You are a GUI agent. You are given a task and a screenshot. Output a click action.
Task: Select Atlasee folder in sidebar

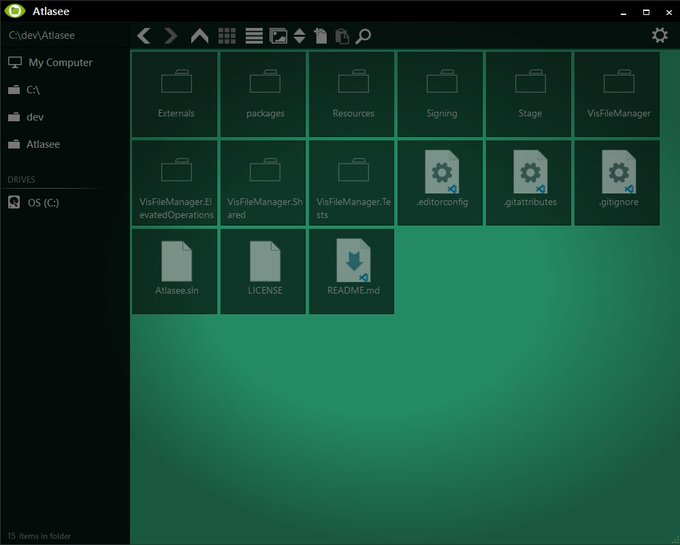(x=34, y=144)
